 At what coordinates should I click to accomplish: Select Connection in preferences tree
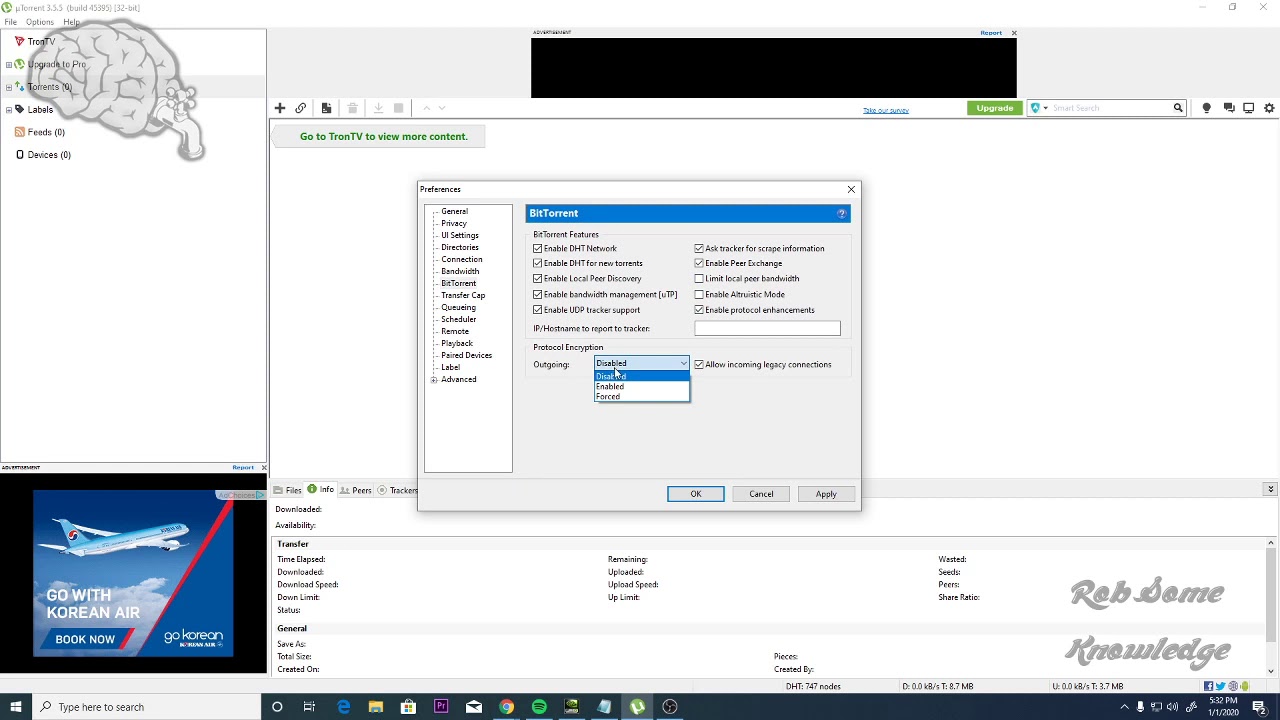click(x=462, y=259)
